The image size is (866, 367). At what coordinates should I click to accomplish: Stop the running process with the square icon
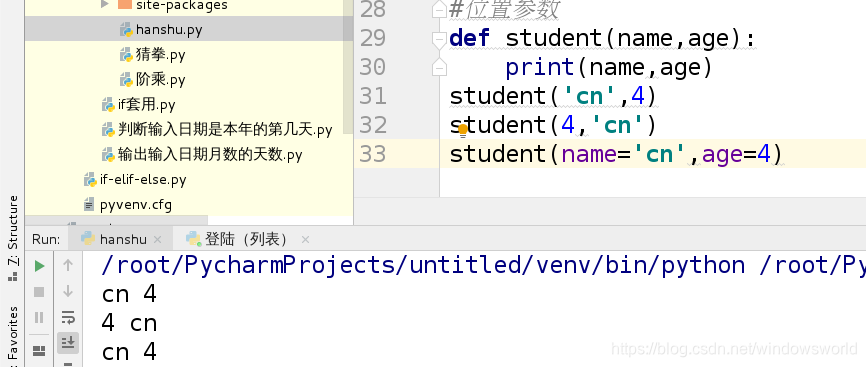coord(39,291)
